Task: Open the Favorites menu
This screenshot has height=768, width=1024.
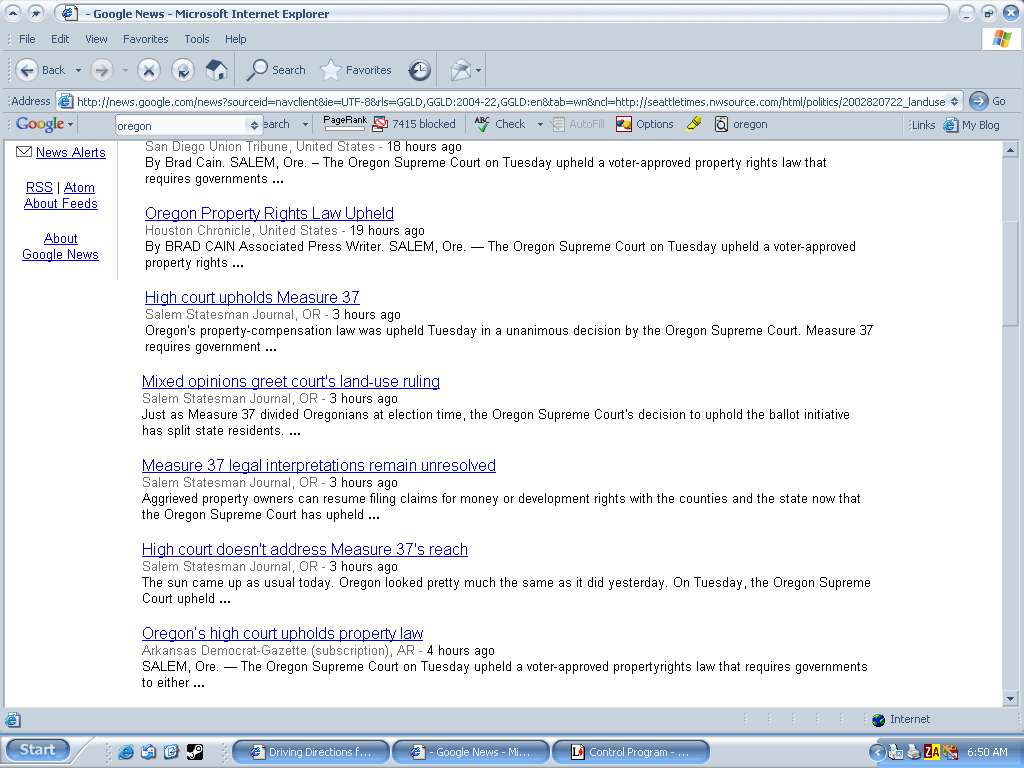Action: (x=145, y=39)
